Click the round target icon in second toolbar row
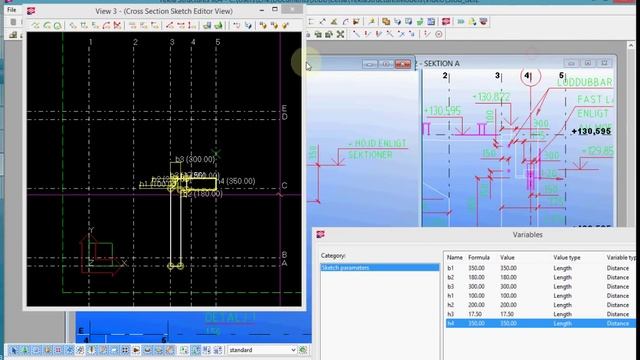Viewport: 640px width, 360px height. point(439,34)
